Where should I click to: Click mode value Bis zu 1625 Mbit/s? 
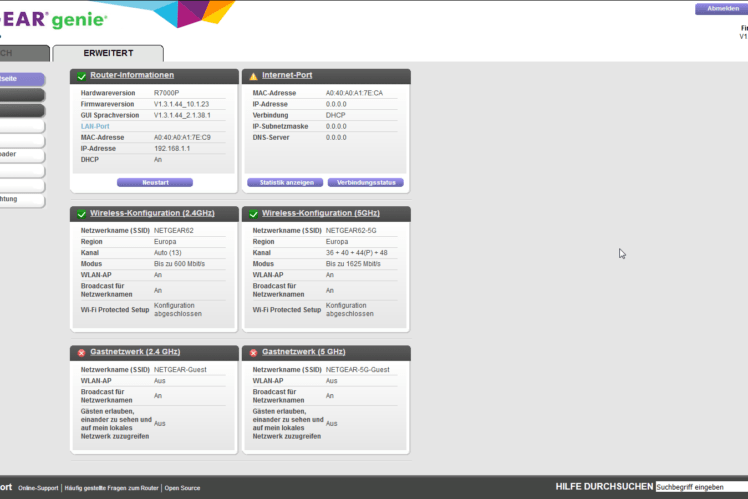pyautogui.click(x=353, y=264)
